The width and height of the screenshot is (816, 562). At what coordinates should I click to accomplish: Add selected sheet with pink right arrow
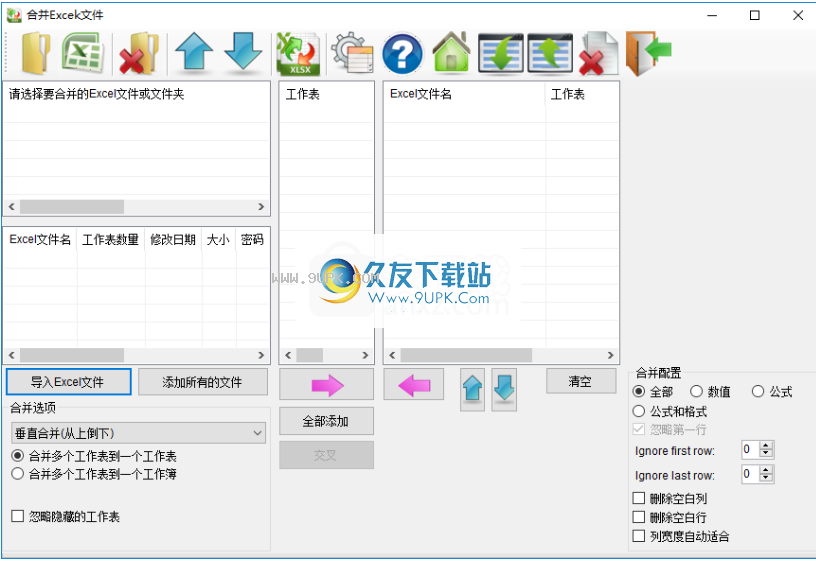pyautogui.click(x=326, y=385)
